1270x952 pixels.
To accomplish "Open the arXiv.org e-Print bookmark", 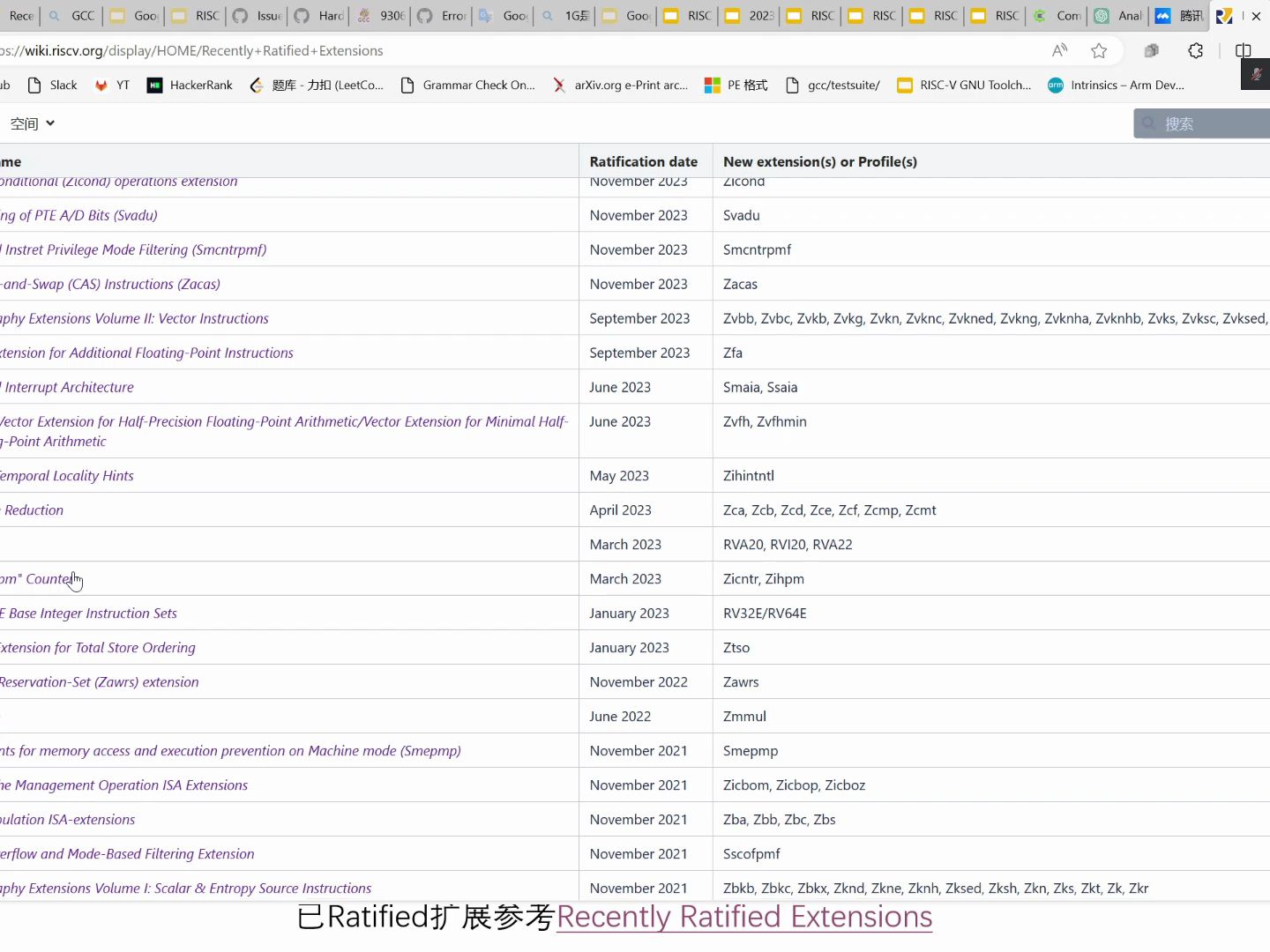I will click(x=620, y=85).
